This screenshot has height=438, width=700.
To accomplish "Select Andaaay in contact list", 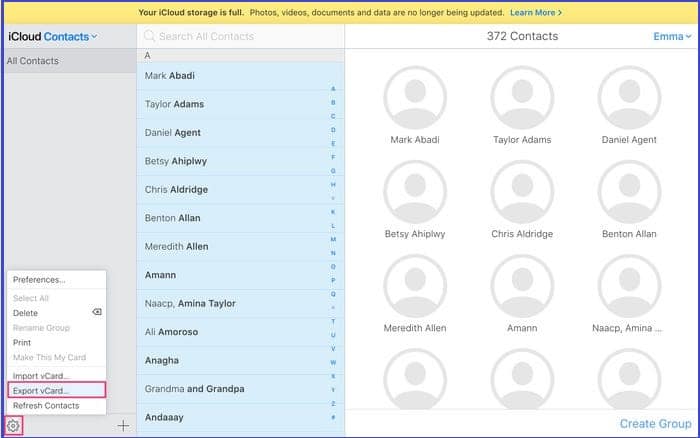I will point(240,417).
